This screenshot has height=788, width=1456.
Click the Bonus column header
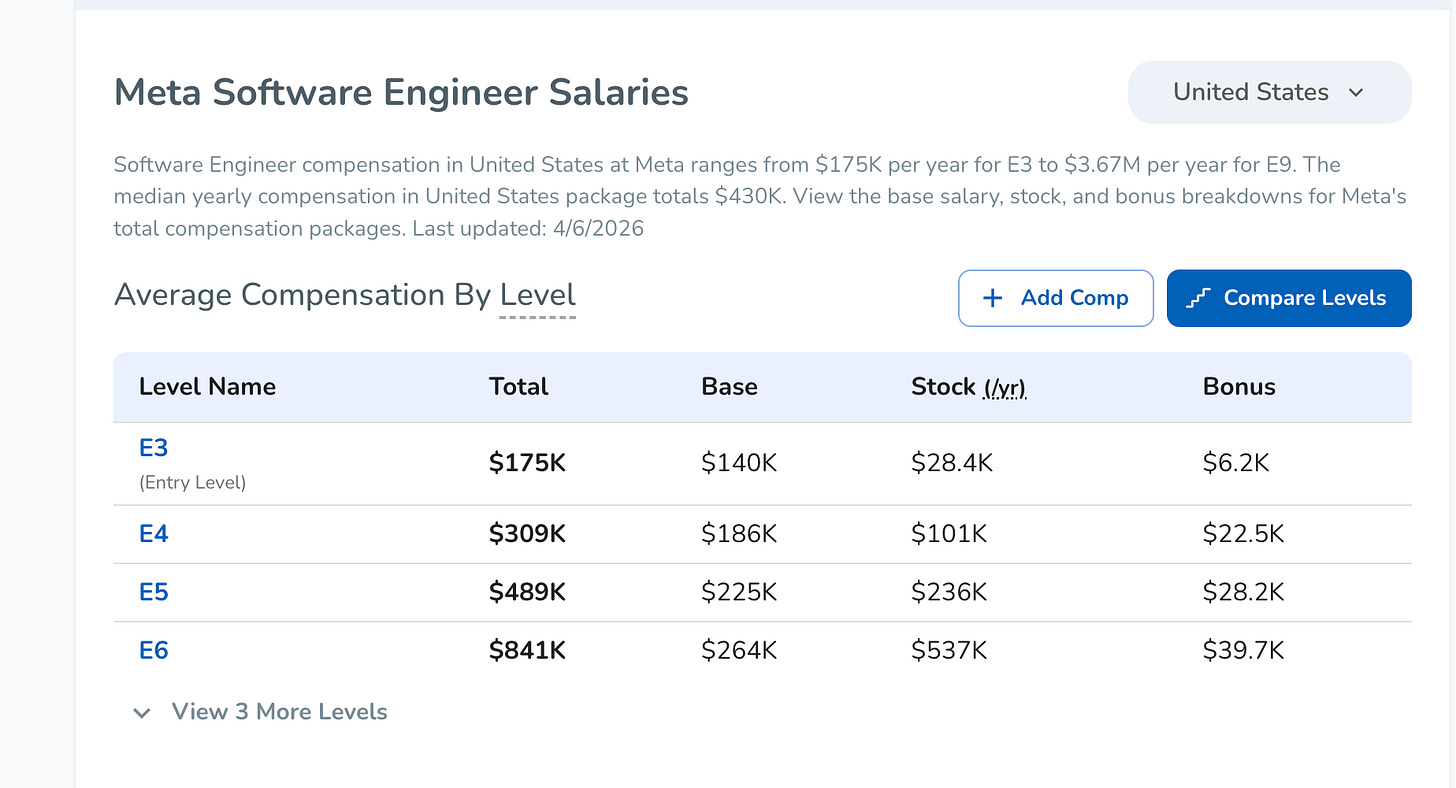1238,387
